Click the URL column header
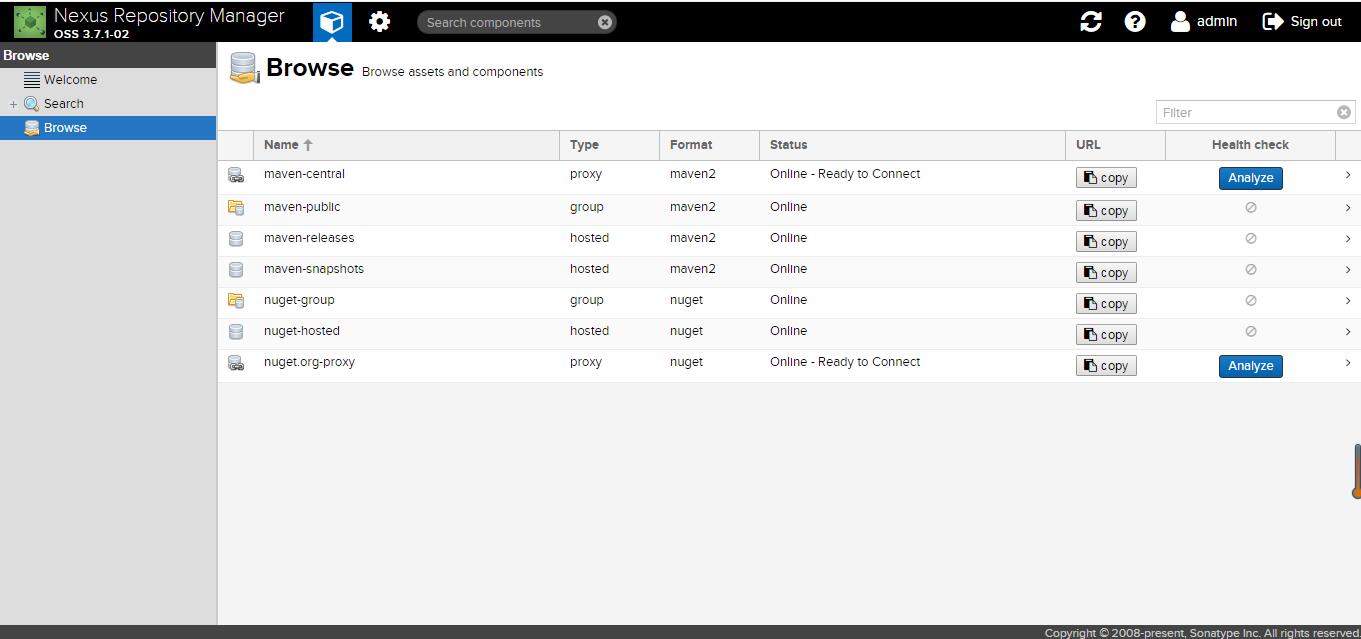The image size is (1361, 639). click(1115, 145)
